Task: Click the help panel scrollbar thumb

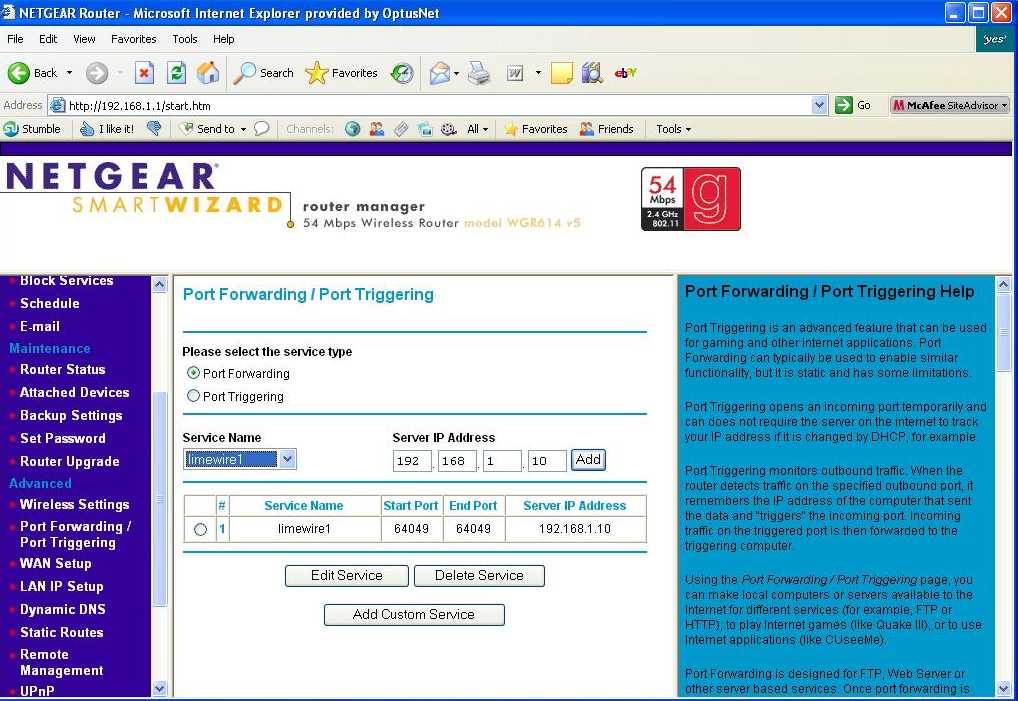Action: [x=1003, y=330]
